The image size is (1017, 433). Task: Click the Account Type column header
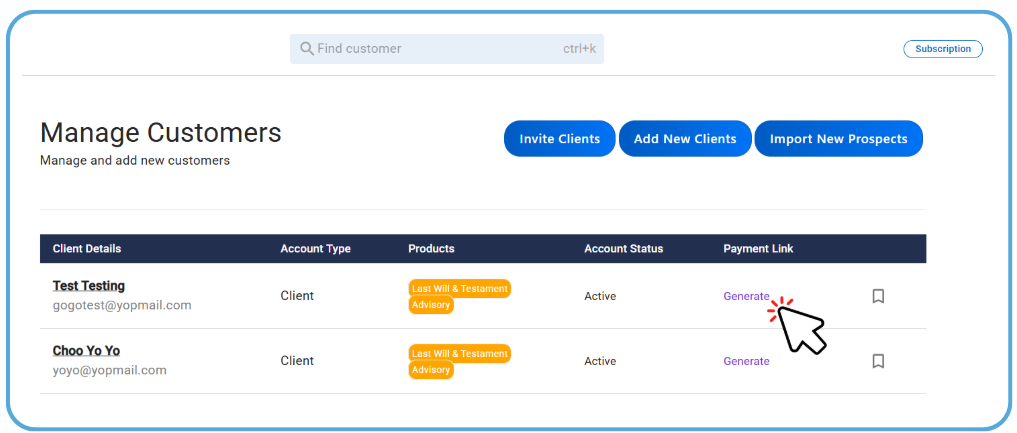tap(315, 249)
